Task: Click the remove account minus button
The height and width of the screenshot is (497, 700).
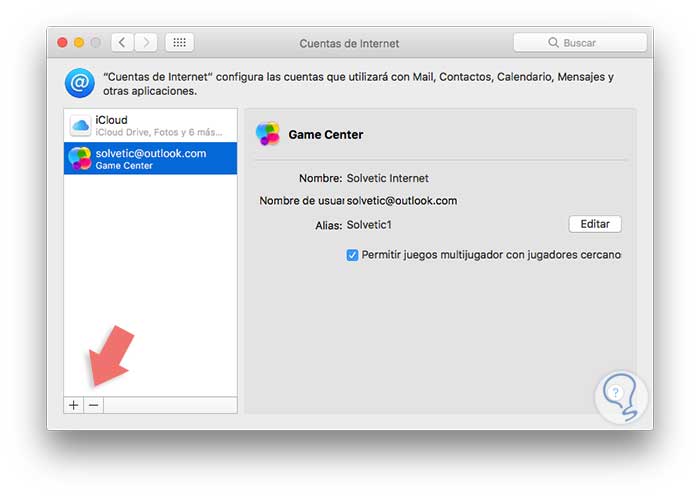Action: pos(92,405)
